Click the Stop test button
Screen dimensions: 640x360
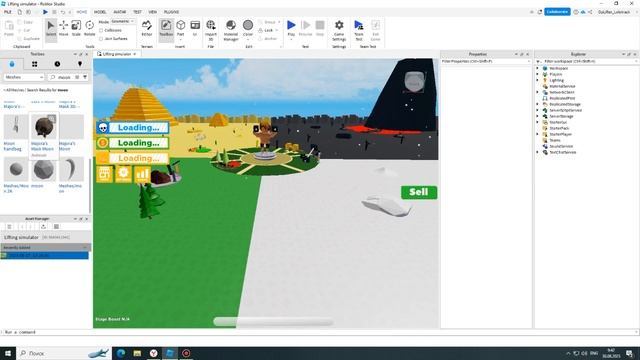pyautogui.click(x=320, y=28)
